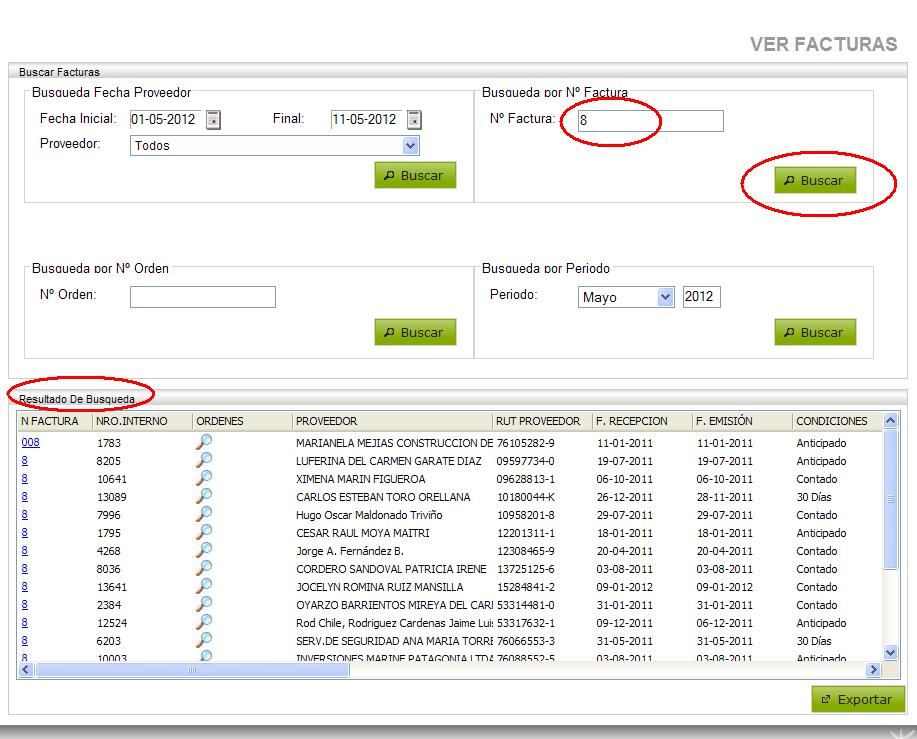The image size is (917, 739).
Task: View orders for internal number 8205
Action: click(x=204, y=460)
